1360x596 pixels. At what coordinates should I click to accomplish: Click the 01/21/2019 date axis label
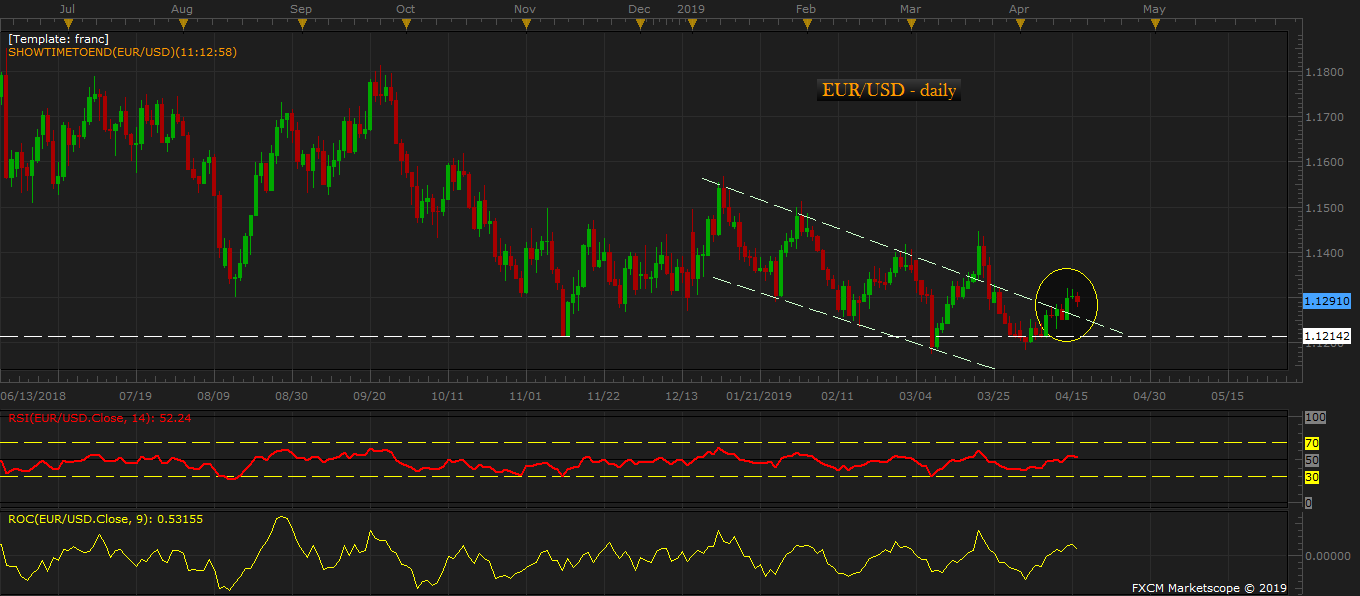pos(758,396)
